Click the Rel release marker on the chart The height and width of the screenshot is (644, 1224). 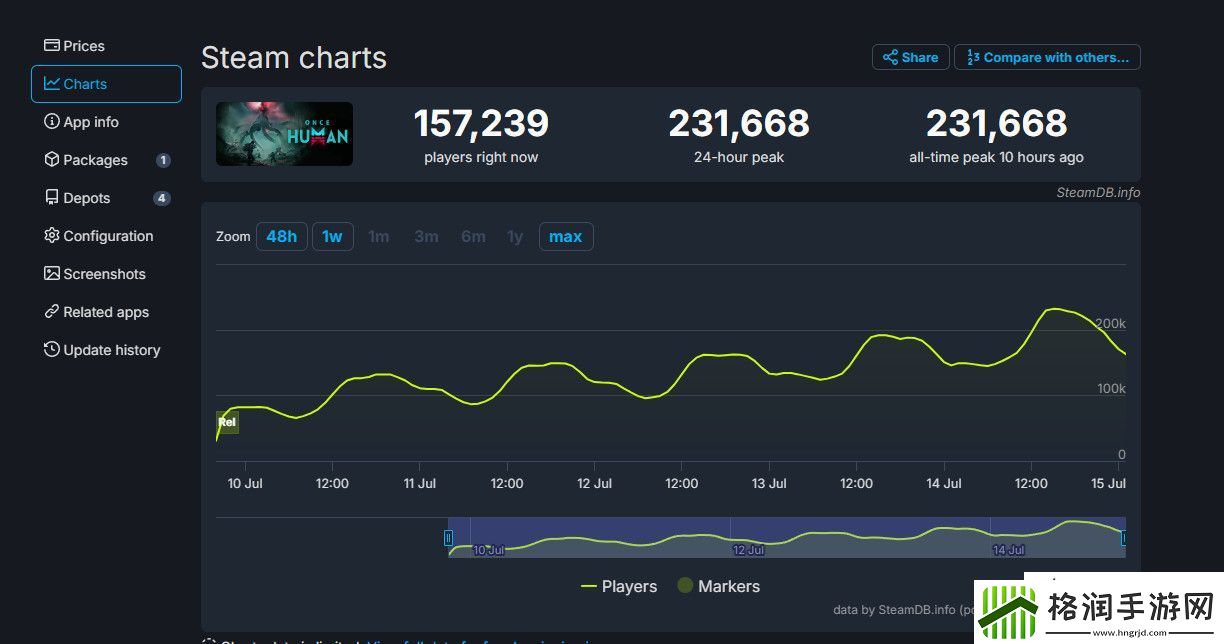[227, 422]
